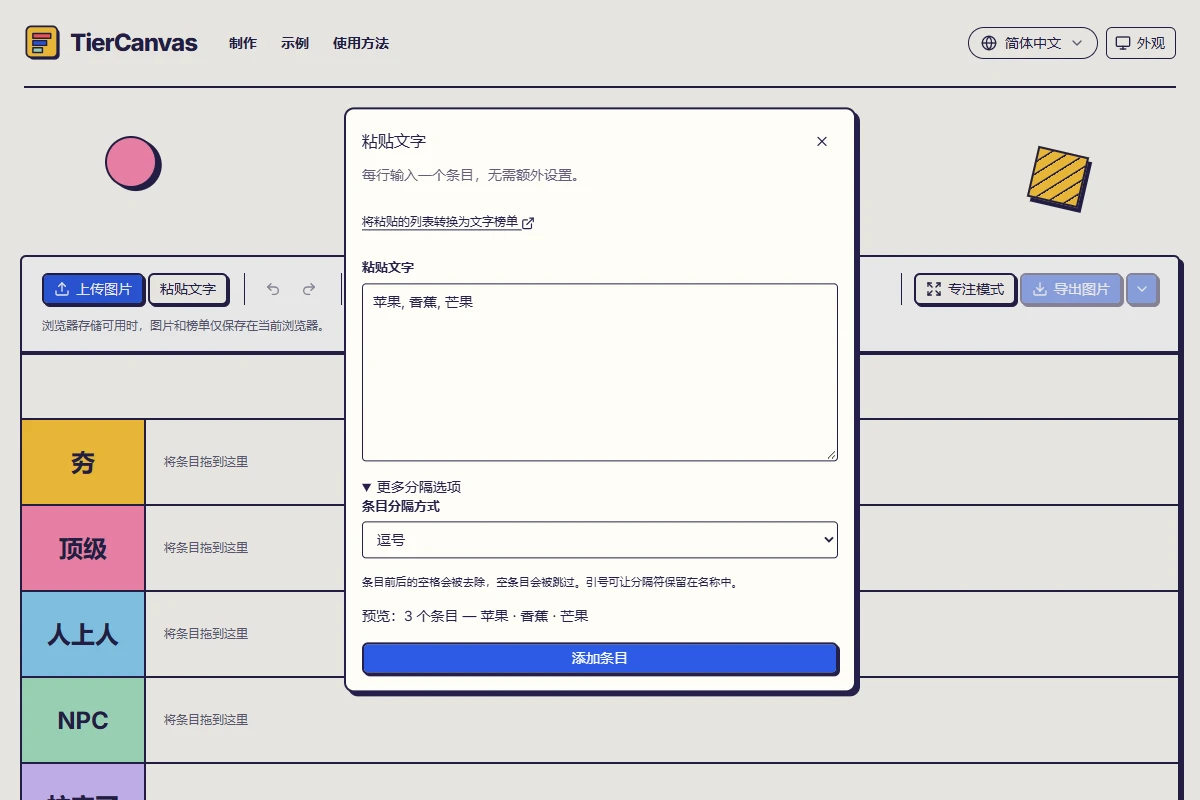Click the 预览 preview text line
Viewport: 1200px width, 800px height.
[x=475, y=616]
